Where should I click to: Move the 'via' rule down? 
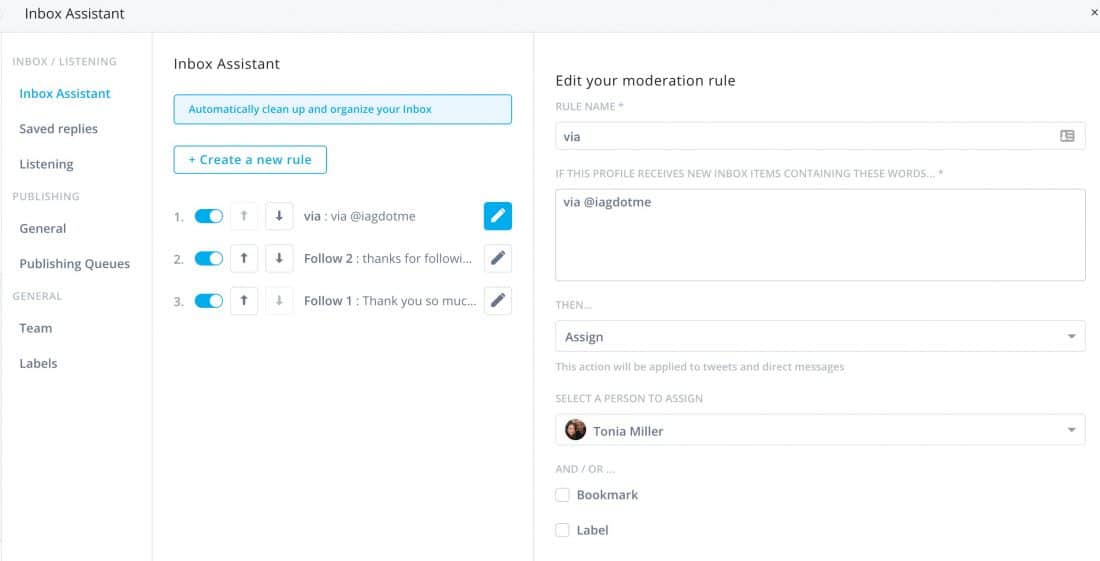click(x=279, y=216)
